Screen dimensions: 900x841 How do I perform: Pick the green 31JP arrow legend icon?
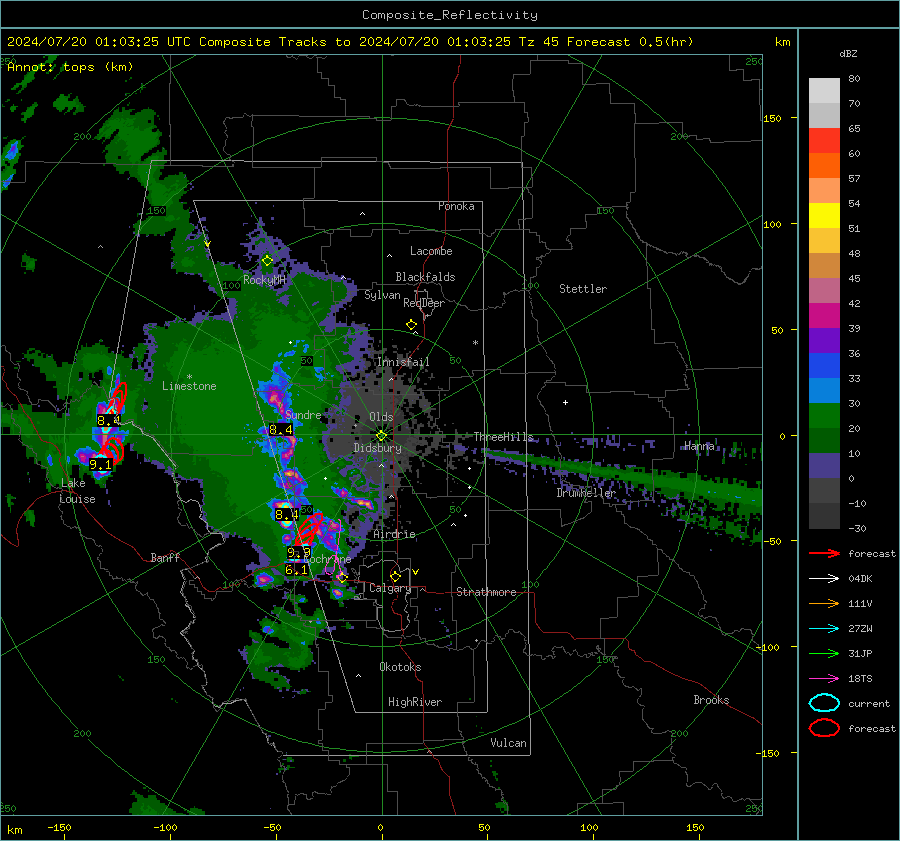click(824, 653)
